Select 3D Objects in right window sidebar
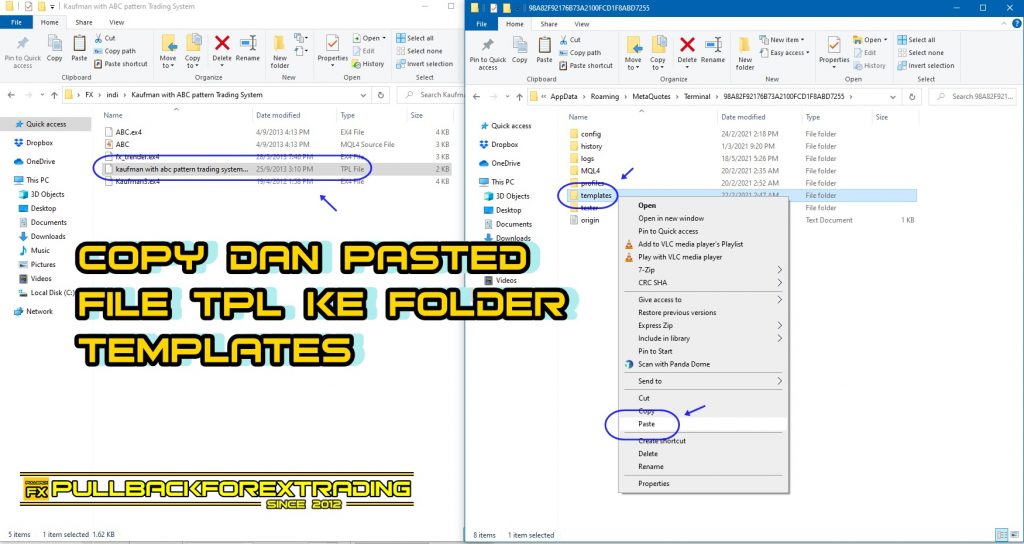The width and height of the screenshot is (1024, 544). point(507,196)
